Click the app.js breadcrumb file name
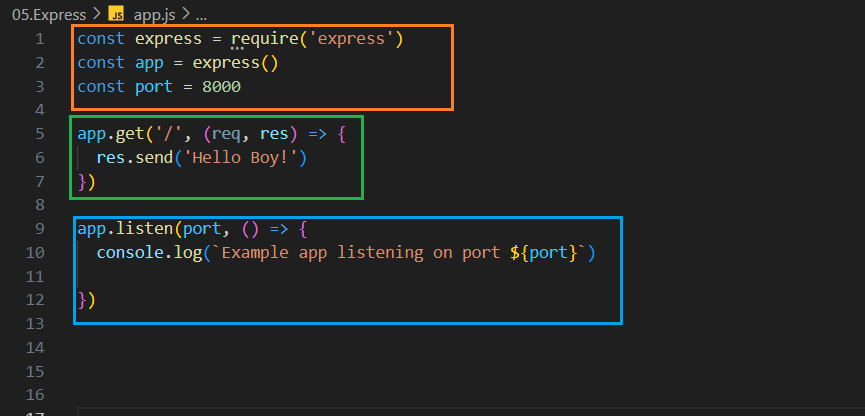The image size is (865, 416). point(154,15)
